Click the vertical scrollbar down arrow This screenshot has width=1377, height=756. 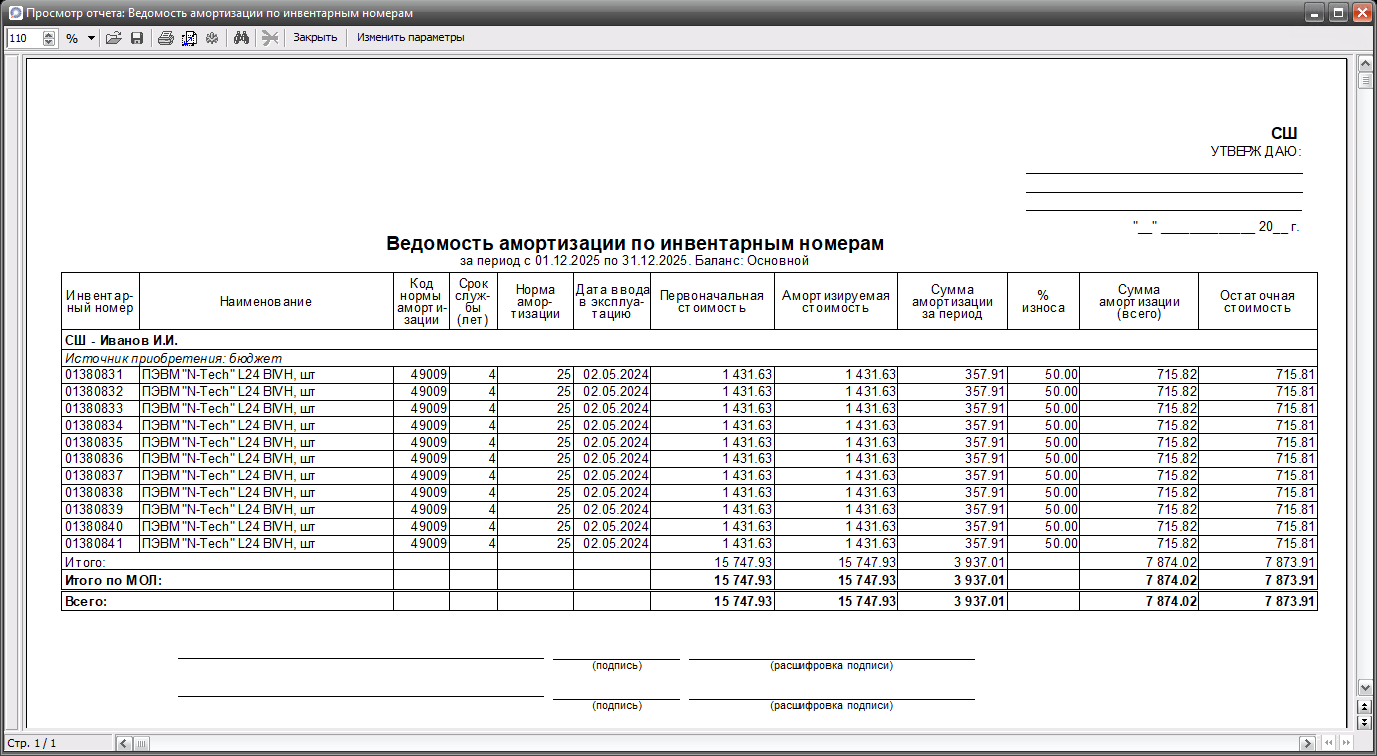tap(1364, 688)
